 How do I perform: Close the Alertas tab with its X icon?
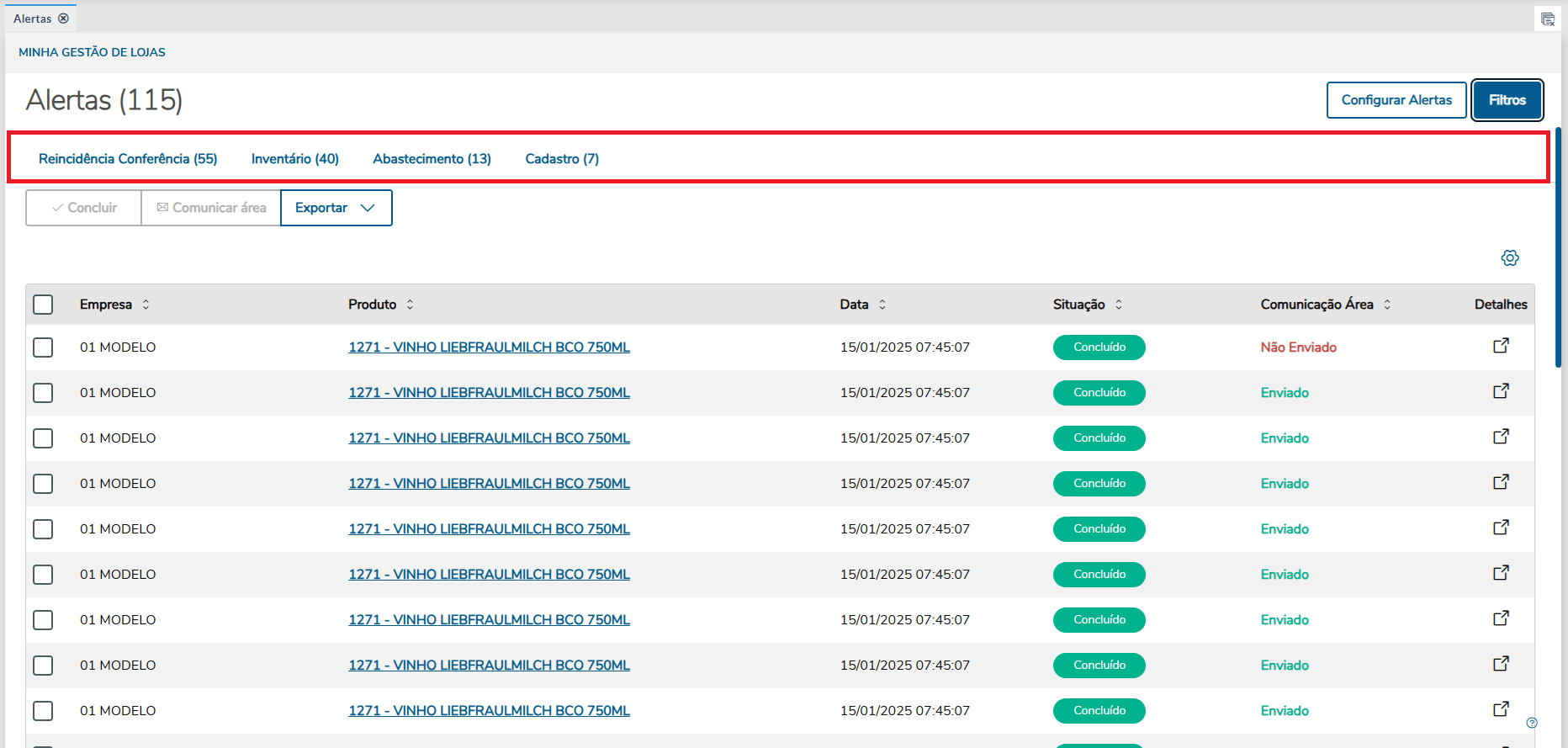pyautogui.click(x=63, y=19)
